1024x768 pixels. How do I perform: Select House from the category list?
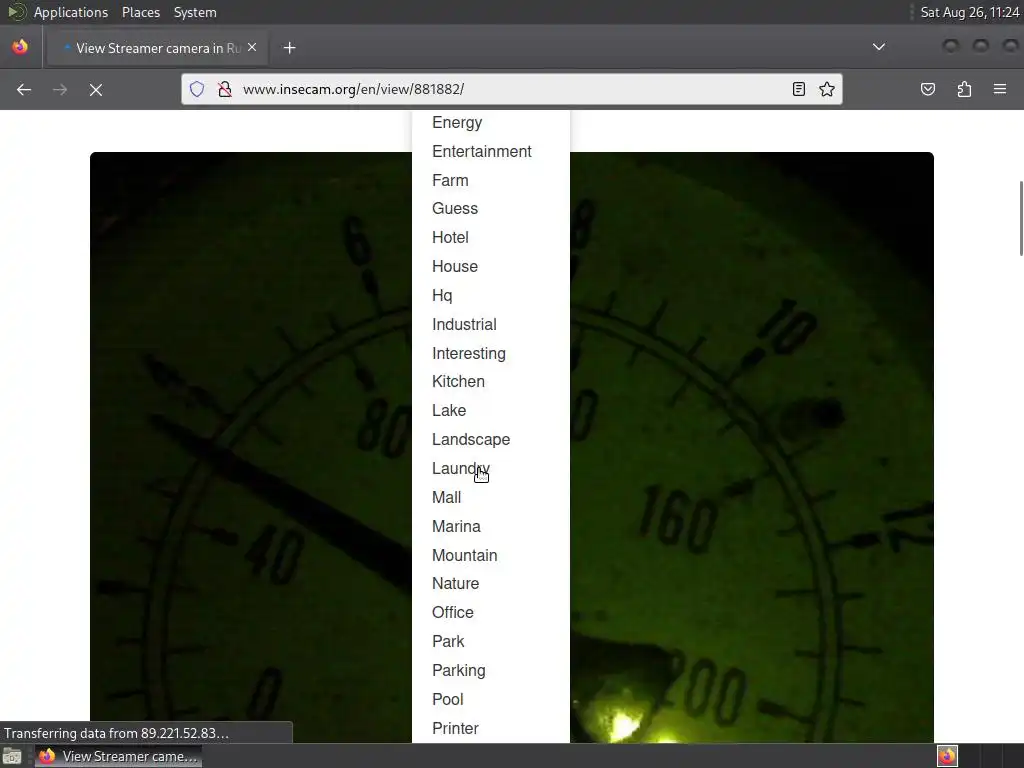click(x=455, y=266)
